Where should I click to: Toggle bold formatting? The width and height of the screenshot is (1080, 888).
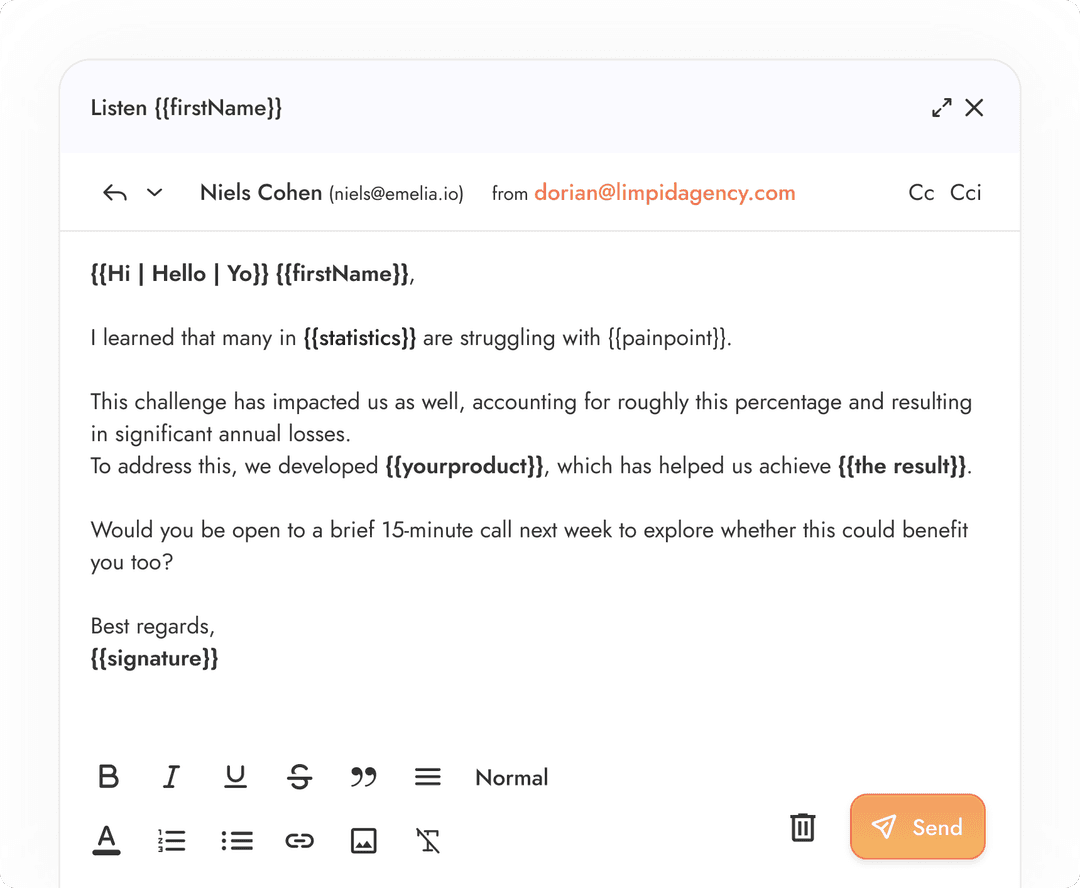[108, 777]
